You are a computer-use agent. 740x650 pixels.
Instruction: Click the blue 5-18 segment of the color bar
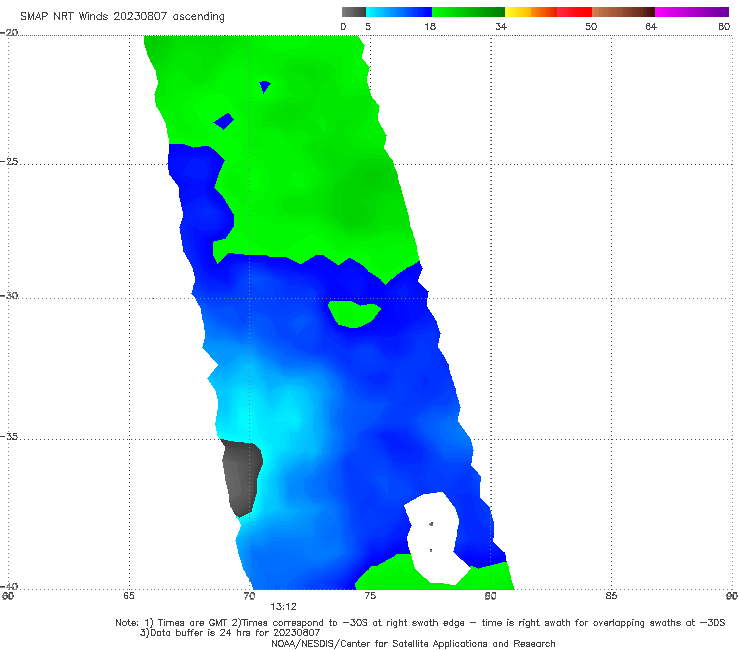coord(399,12)
